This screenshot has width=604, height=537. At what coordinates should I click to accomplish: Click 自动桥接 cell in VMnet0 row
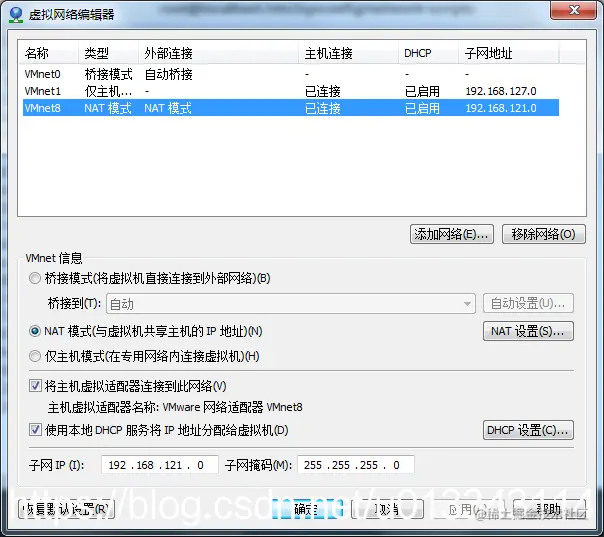pos(168,74)
